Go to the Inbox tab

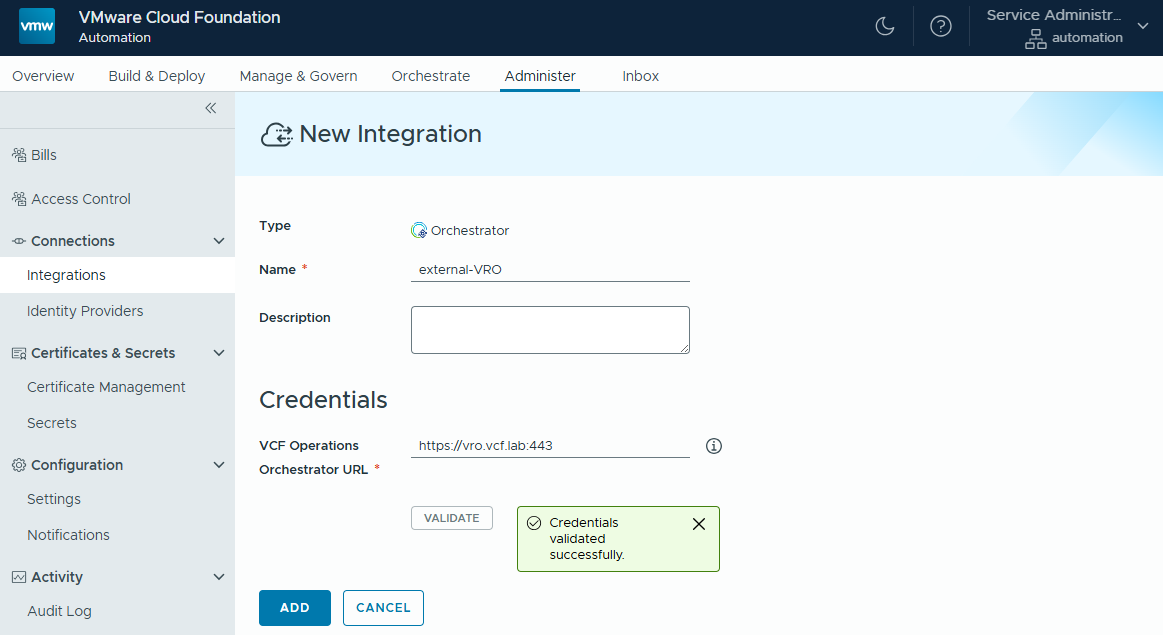tap(641, 76)
